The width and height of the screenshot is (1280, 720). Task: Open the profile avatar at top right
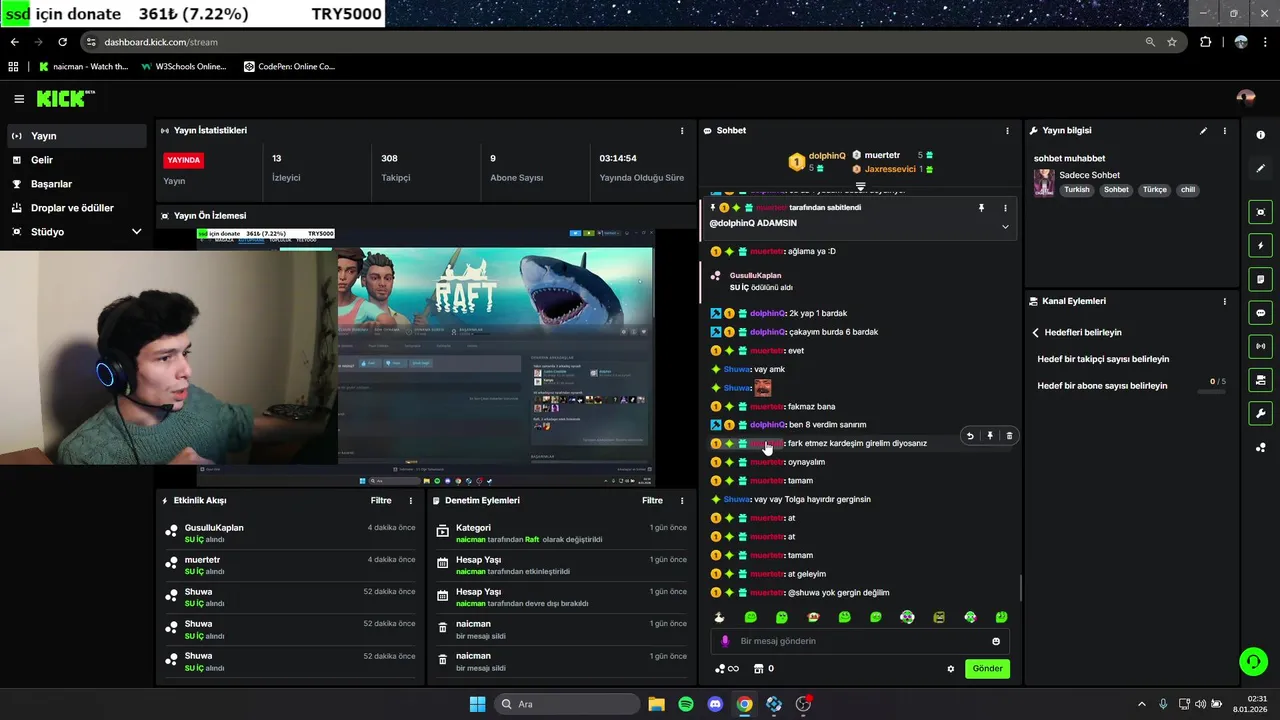[1246, 98]
